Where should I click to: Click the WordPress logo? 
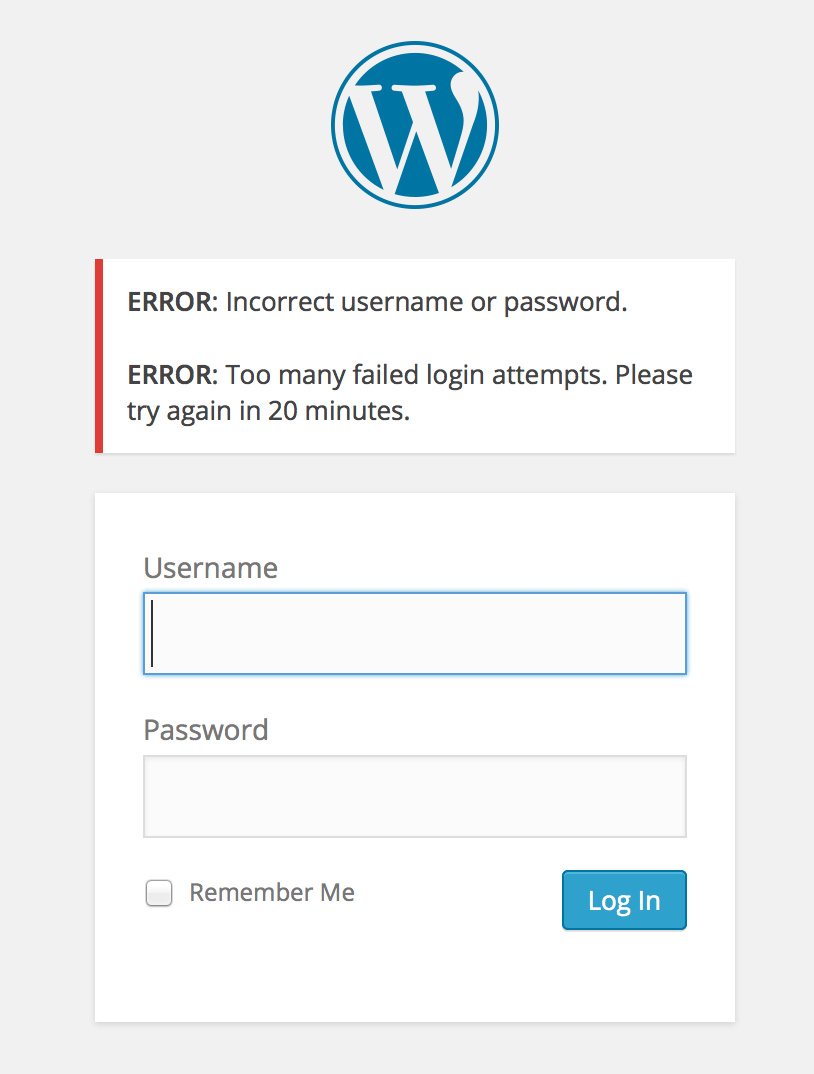point(415,125)
